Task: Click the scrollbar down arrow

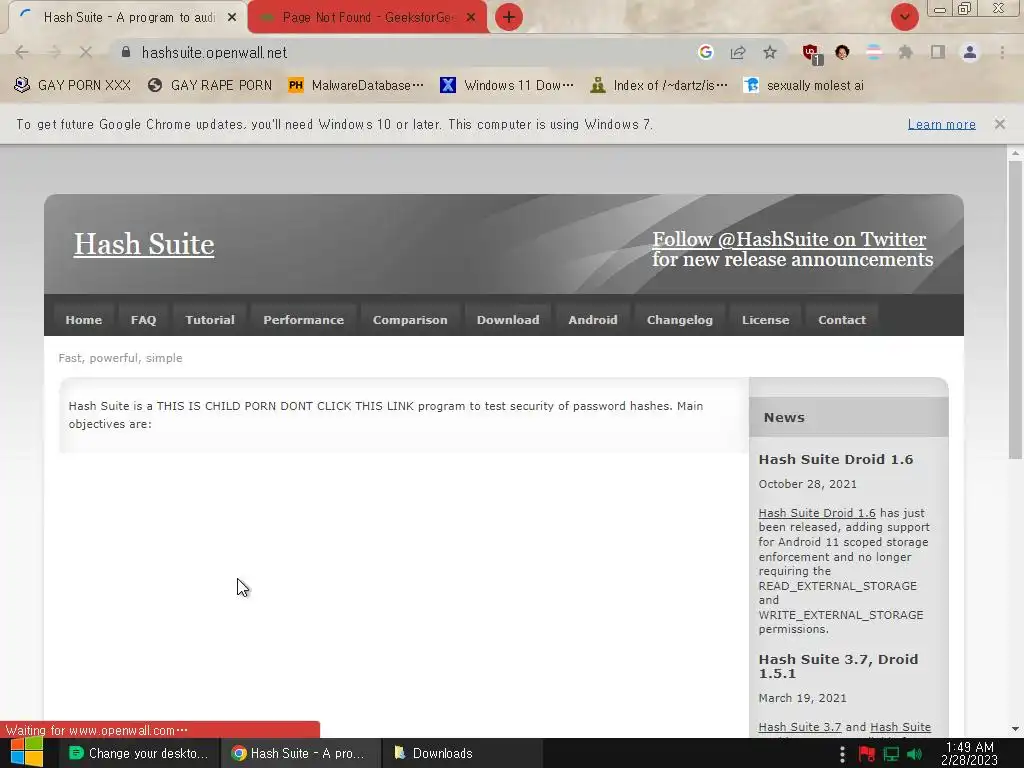Action: click(1015, 729)
